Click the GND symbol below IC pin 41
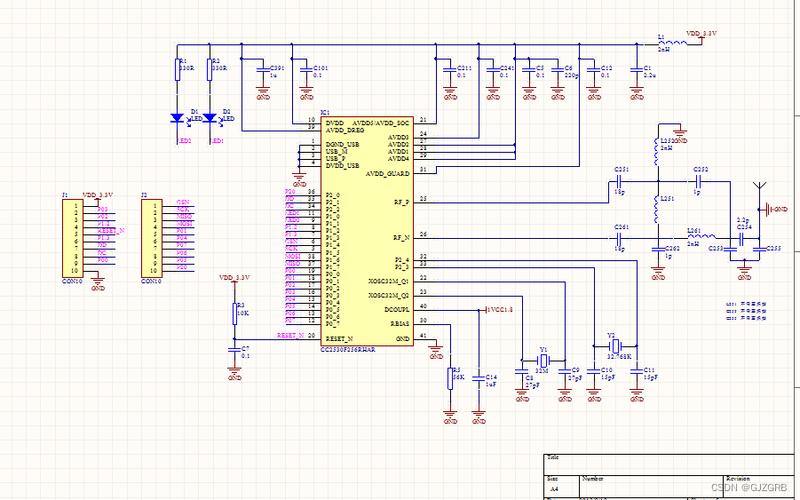Screen dimensions: 800x500 (x=435, y=352)
